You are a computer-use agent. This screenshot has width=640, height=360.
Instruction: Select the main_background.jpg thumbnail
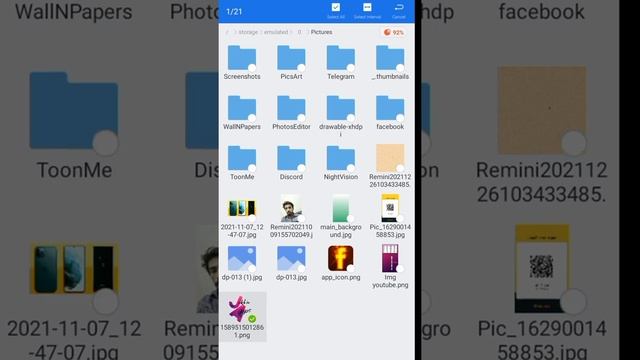point(340,208)
